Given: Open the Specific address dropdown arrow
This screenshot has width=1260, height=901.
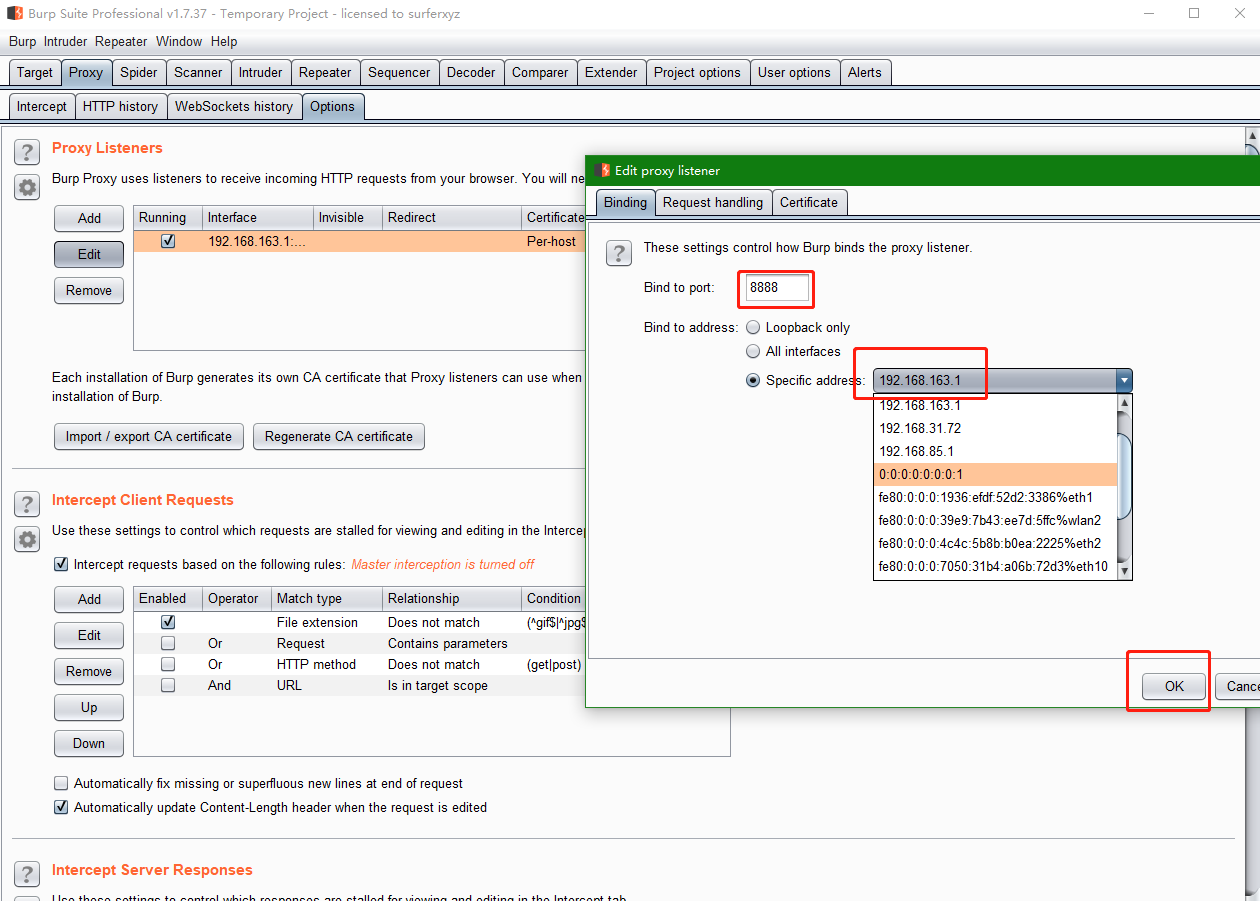Looking at the screenshot, I should [1124, 380].
